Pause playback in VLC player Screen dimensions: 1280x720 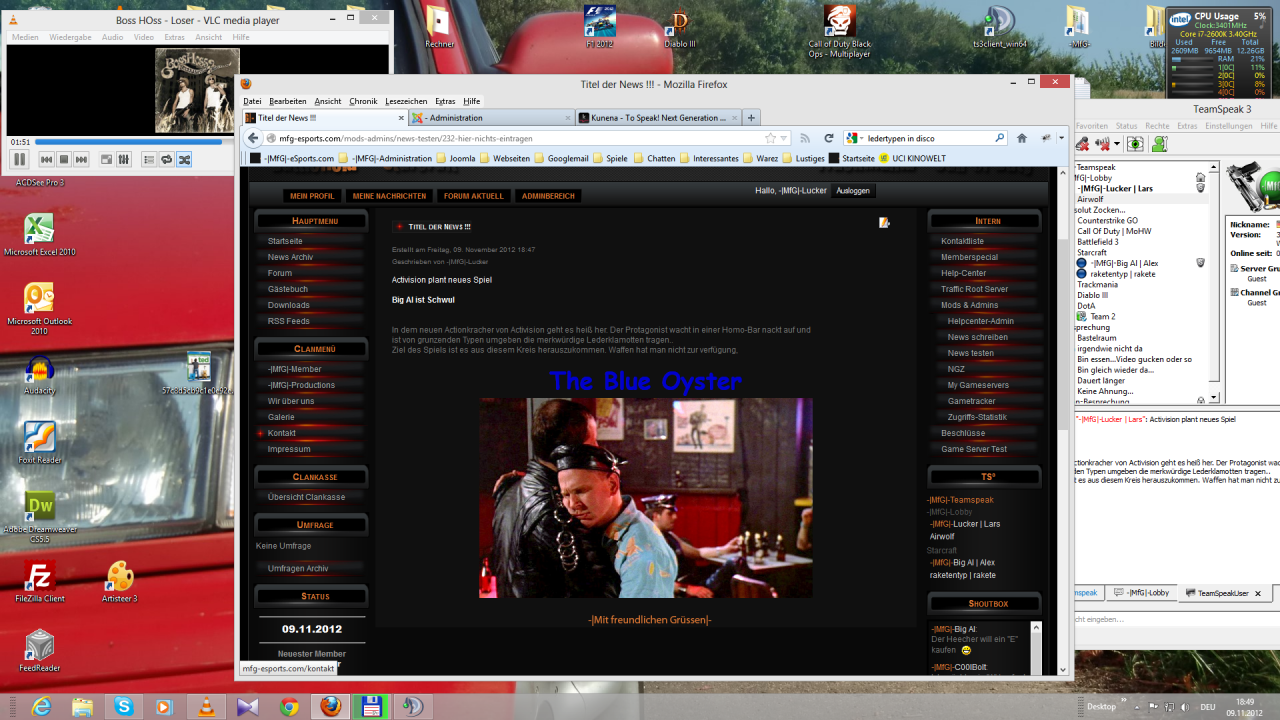19,159
